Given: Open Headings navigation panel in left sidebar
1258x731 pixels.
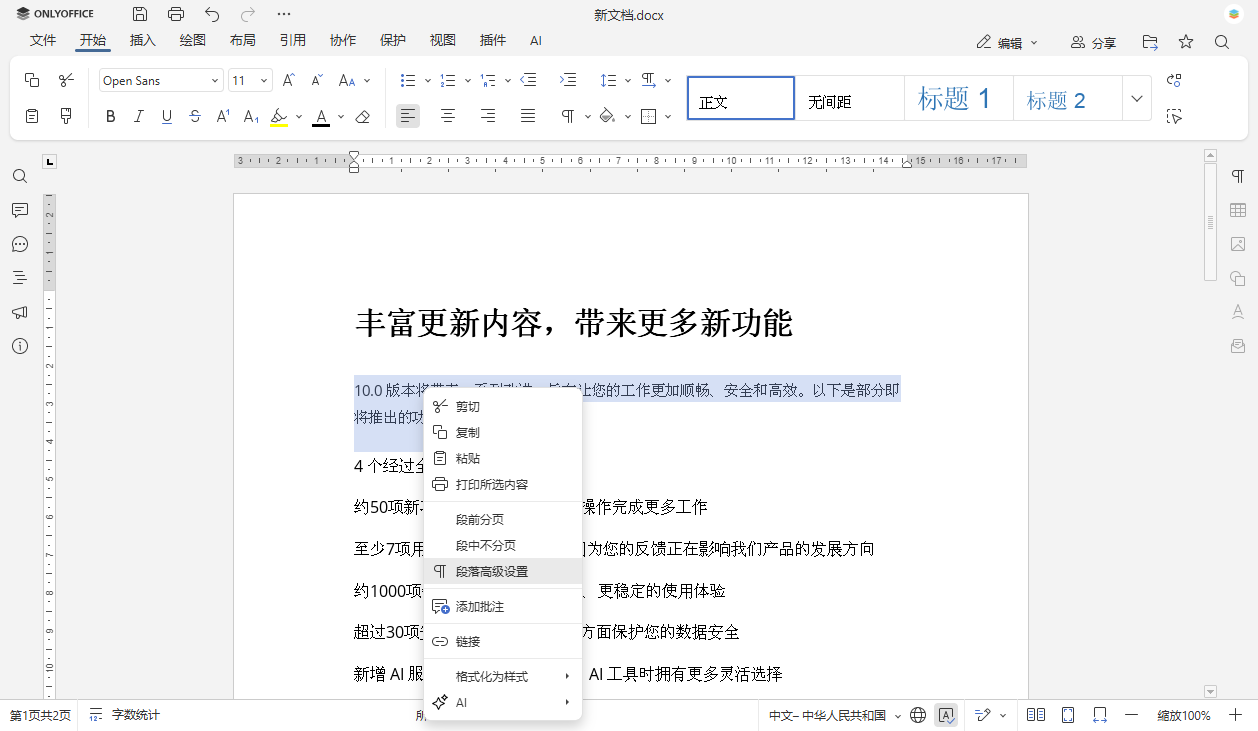Looking at the screenshot, I should coord(20,278).
